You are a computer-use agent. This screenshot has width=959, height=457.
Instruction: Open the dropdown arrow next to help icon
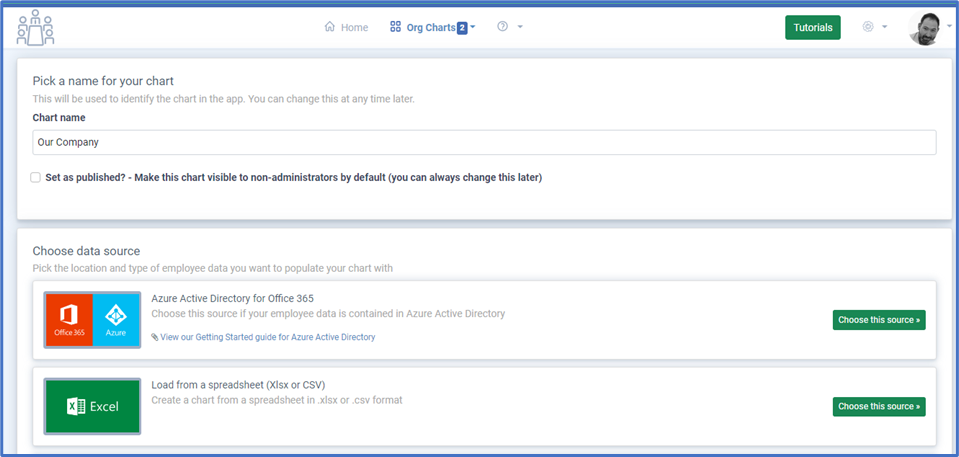pyautogui.click(x=520, y=27)
